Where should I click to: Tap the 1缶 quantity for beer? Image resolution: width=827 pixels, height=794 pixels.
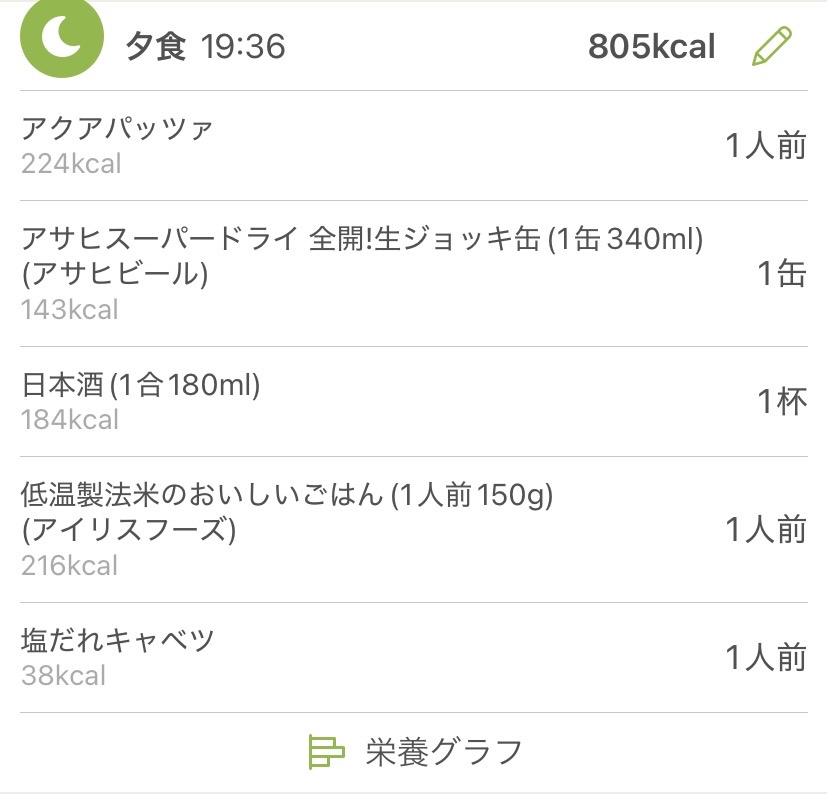(781, 273)
